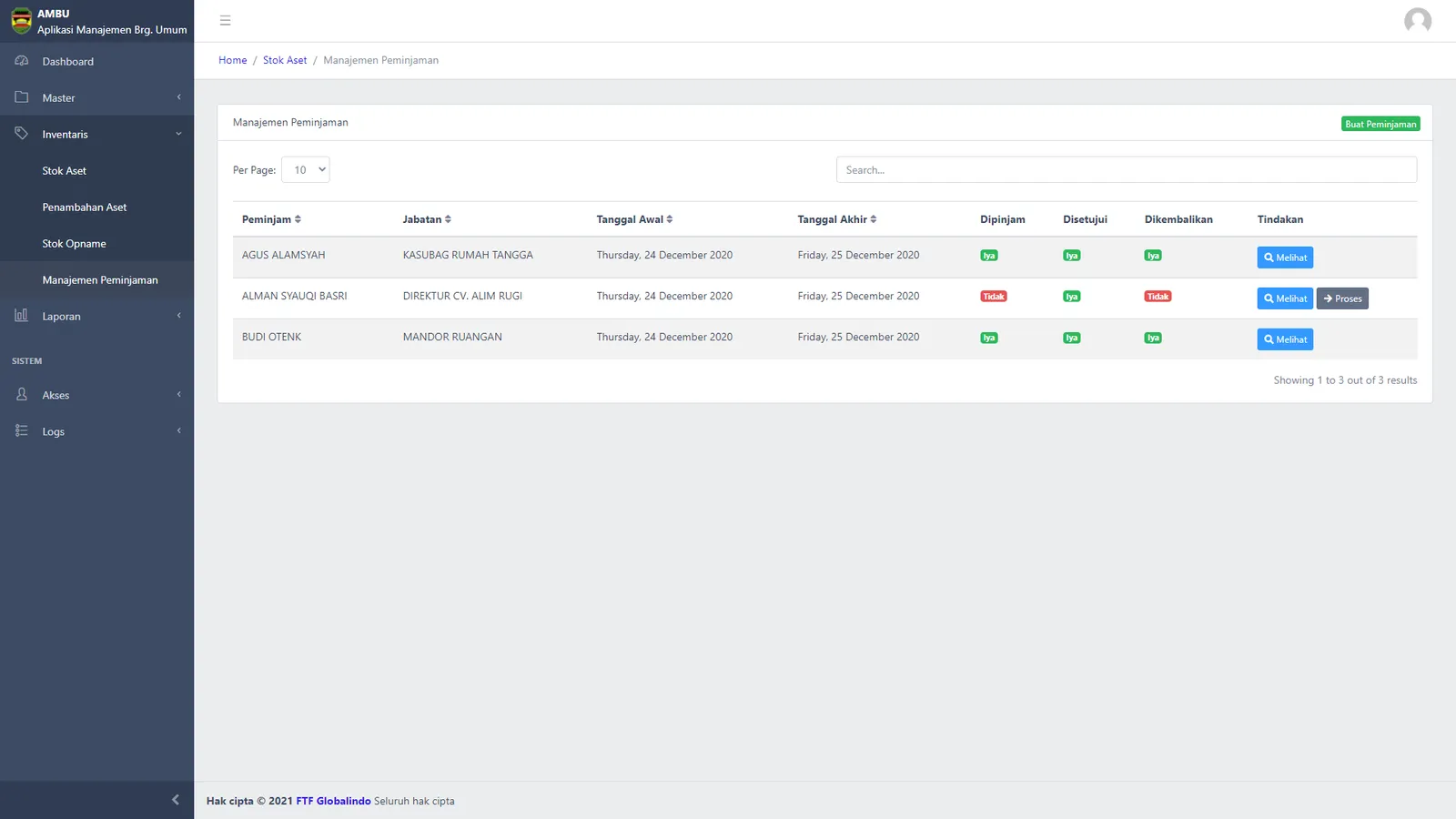
Task: Collapse sidebar with bottom chevron
Action: tap(176, 800)
